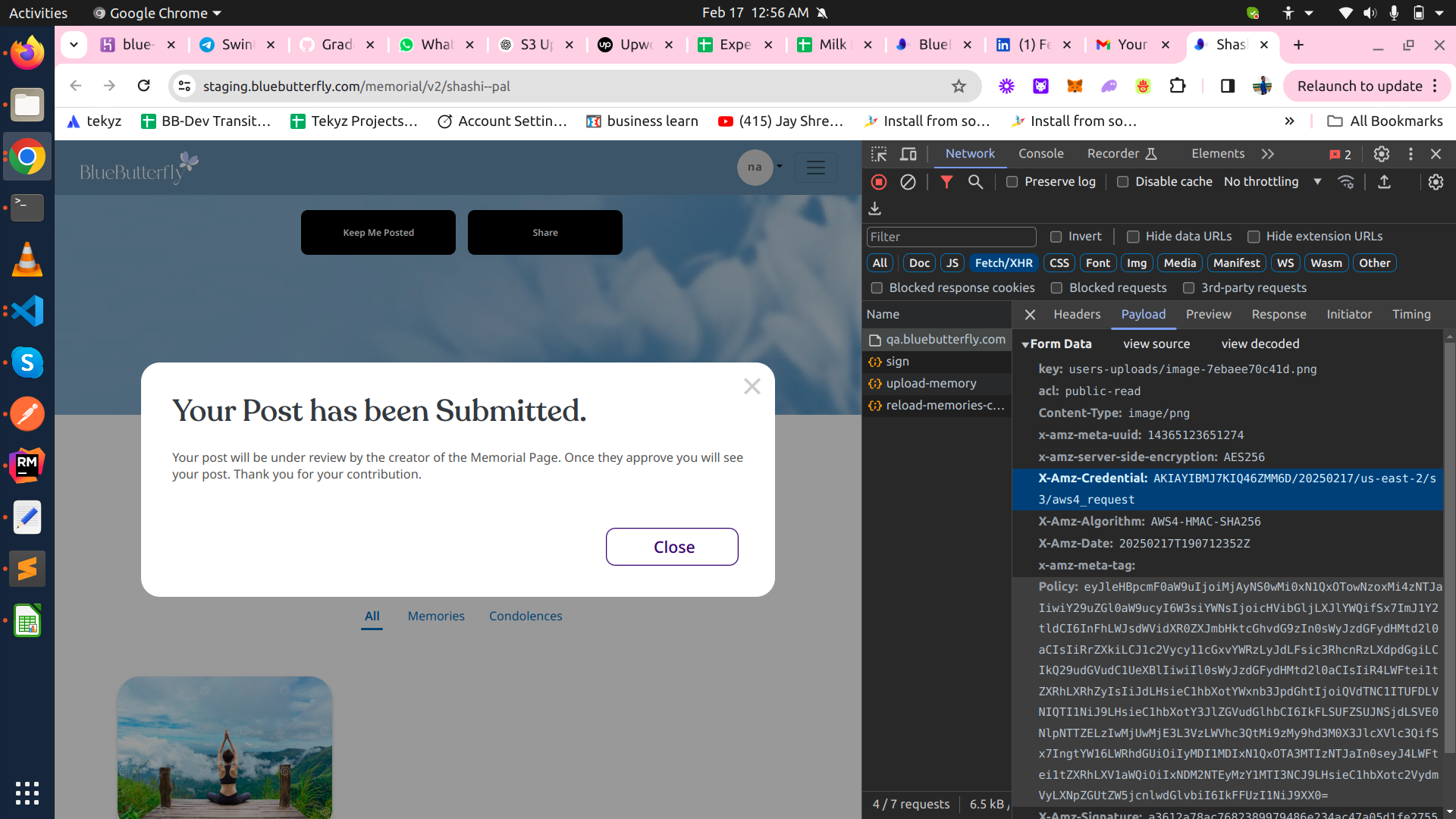
Task: Click the Share button
Action: 545,233
